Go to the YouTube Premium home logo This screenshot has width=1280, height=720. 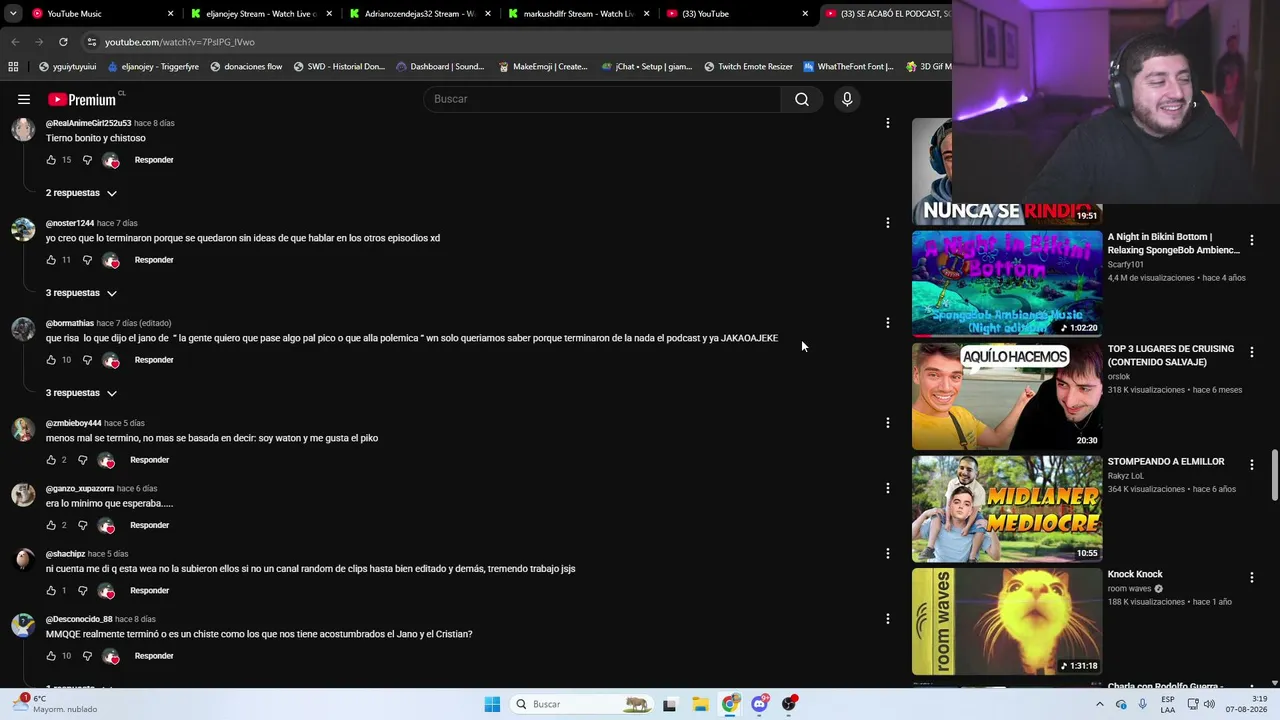[x=82, y=99]
